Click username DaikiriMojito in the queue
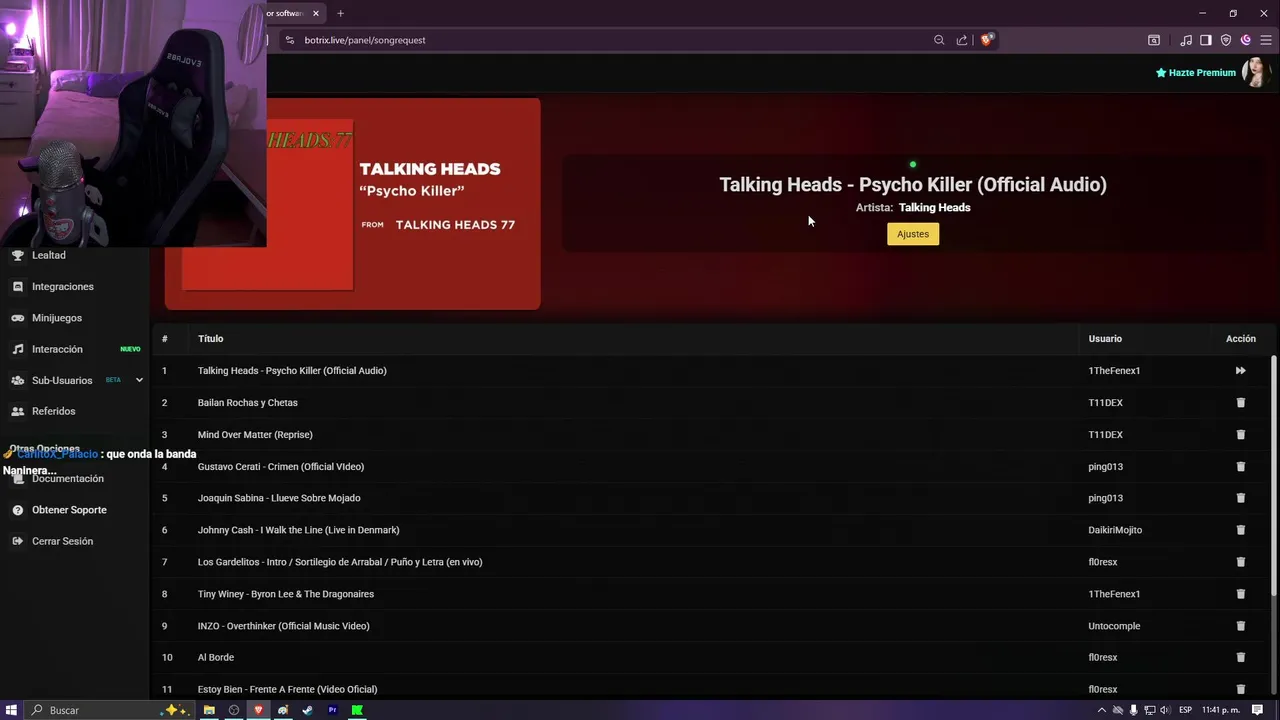1280x720 pixels. click(1115, 530)
